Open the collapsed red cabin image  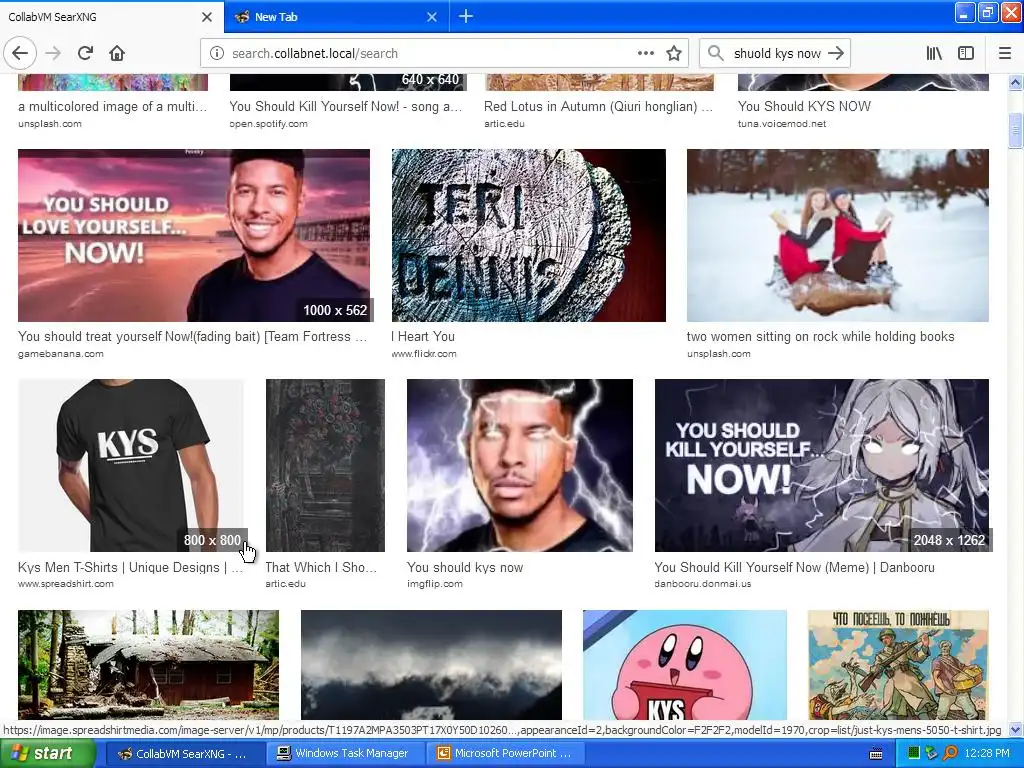pyautogui.click(x=148, y=665)
